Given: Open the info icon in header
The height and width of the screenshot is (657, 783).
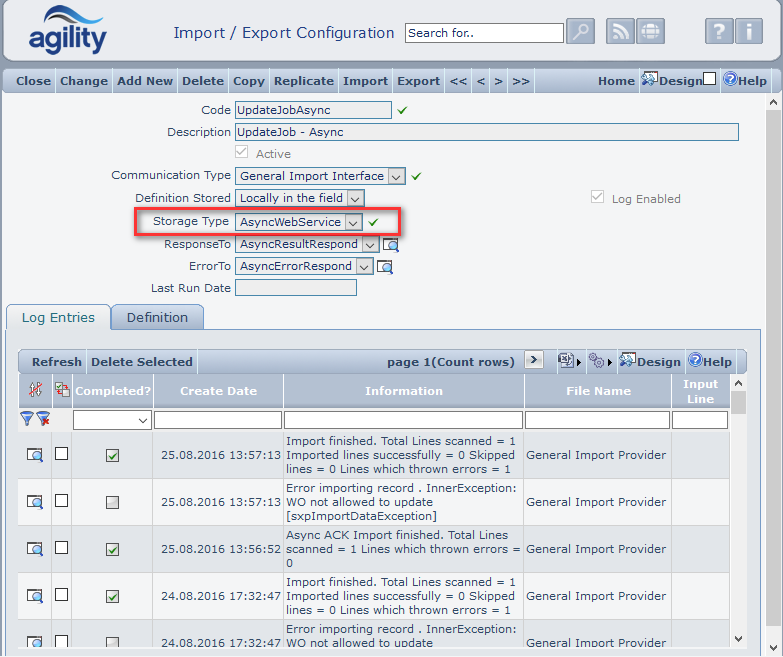Looking at the screenshot, I should (749, 32).
